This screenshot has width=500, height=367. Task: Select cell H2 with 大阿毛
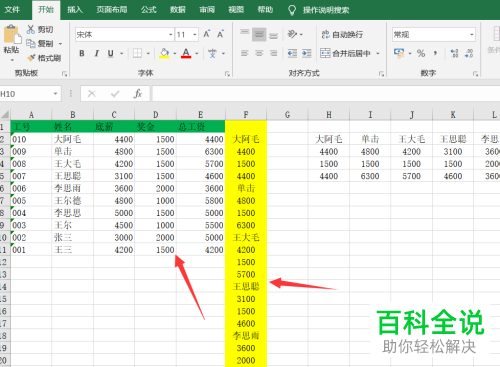(329, 139)
